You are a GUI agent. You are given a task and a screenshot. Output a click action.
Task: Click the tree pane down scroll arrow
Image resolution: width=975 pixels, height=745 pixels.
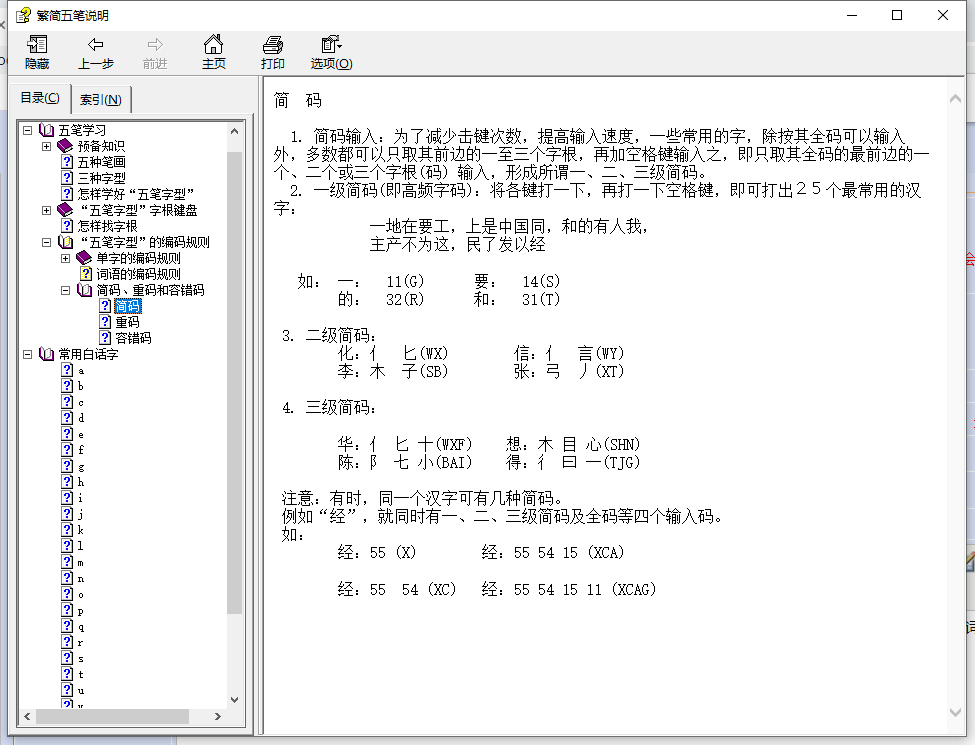[x=234, y=700]
